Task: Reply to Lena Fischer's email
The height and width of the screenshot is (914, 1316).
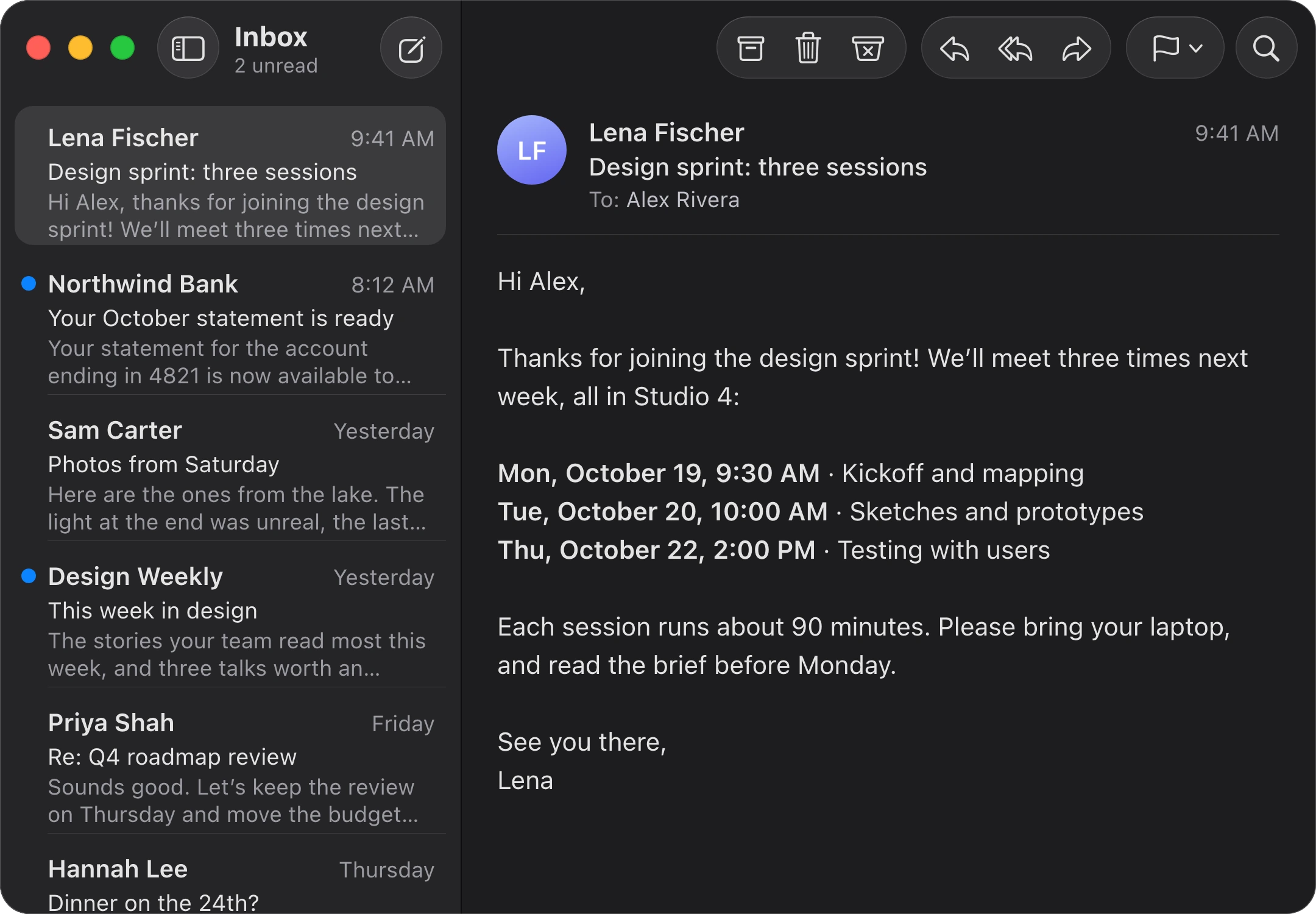Action: 954,49
